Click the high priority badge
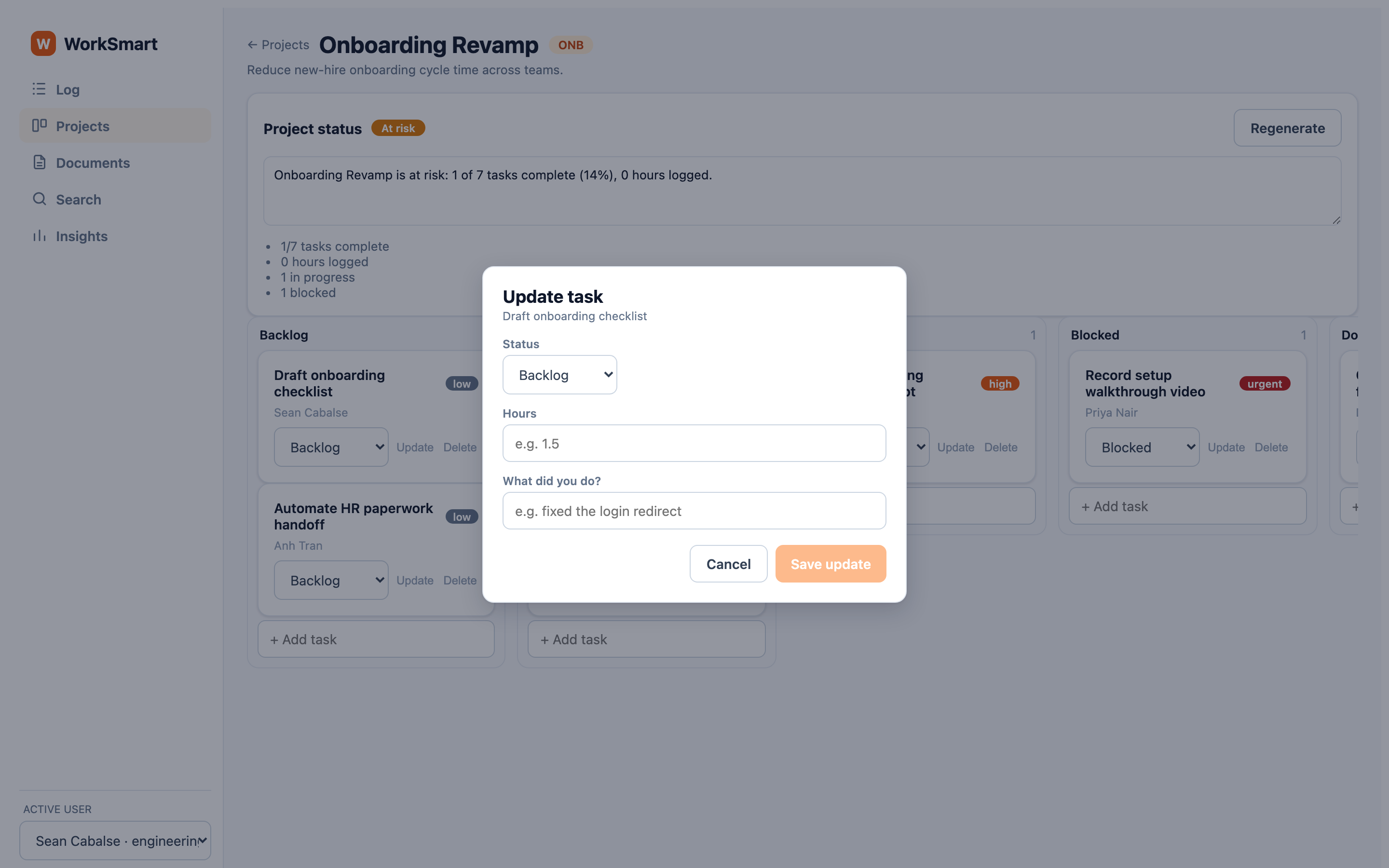The height and width of the screenshot is (868, 1389). 1000,383
